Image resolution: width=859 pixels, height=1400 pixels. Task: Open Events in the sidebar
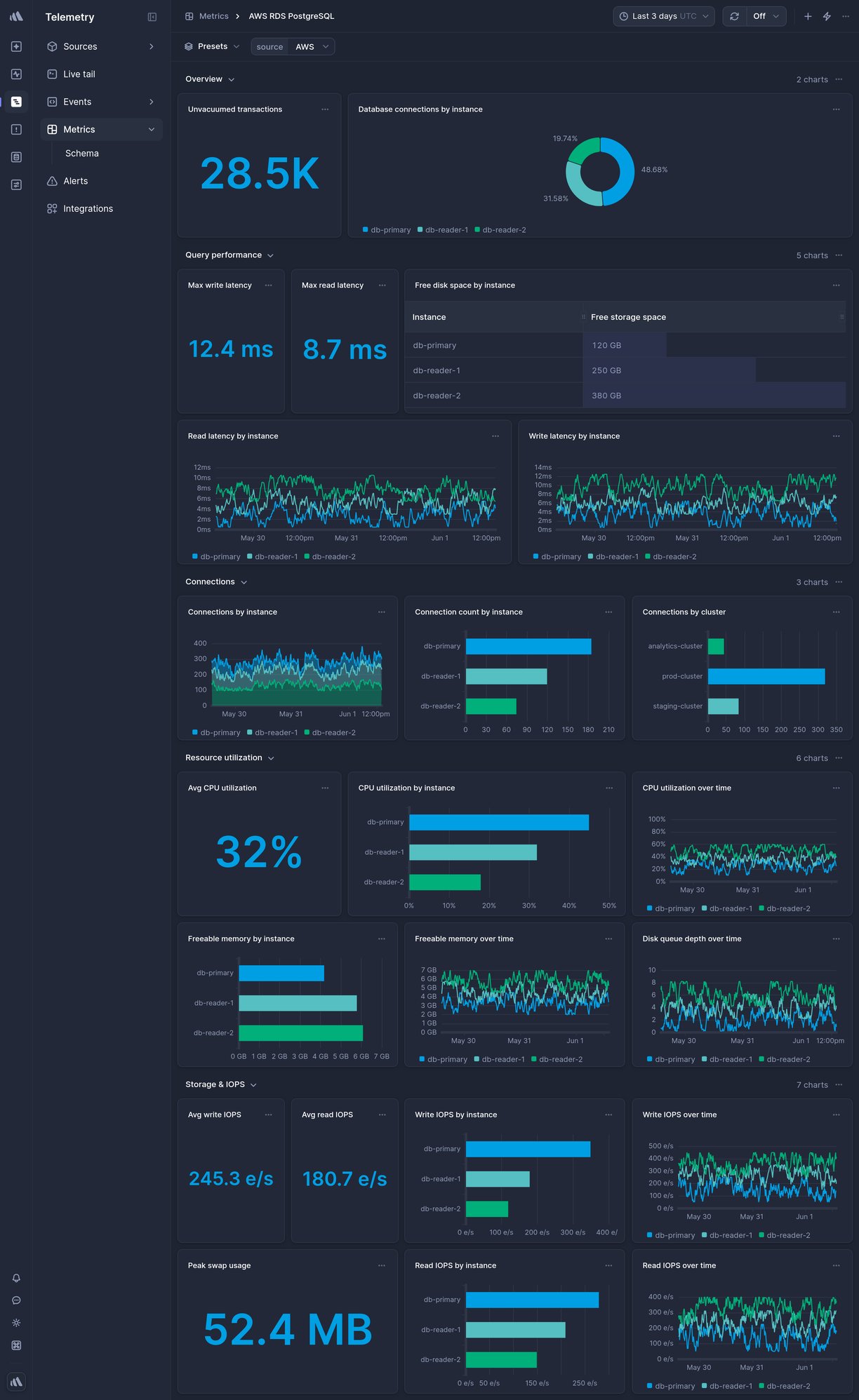[101, 102]
